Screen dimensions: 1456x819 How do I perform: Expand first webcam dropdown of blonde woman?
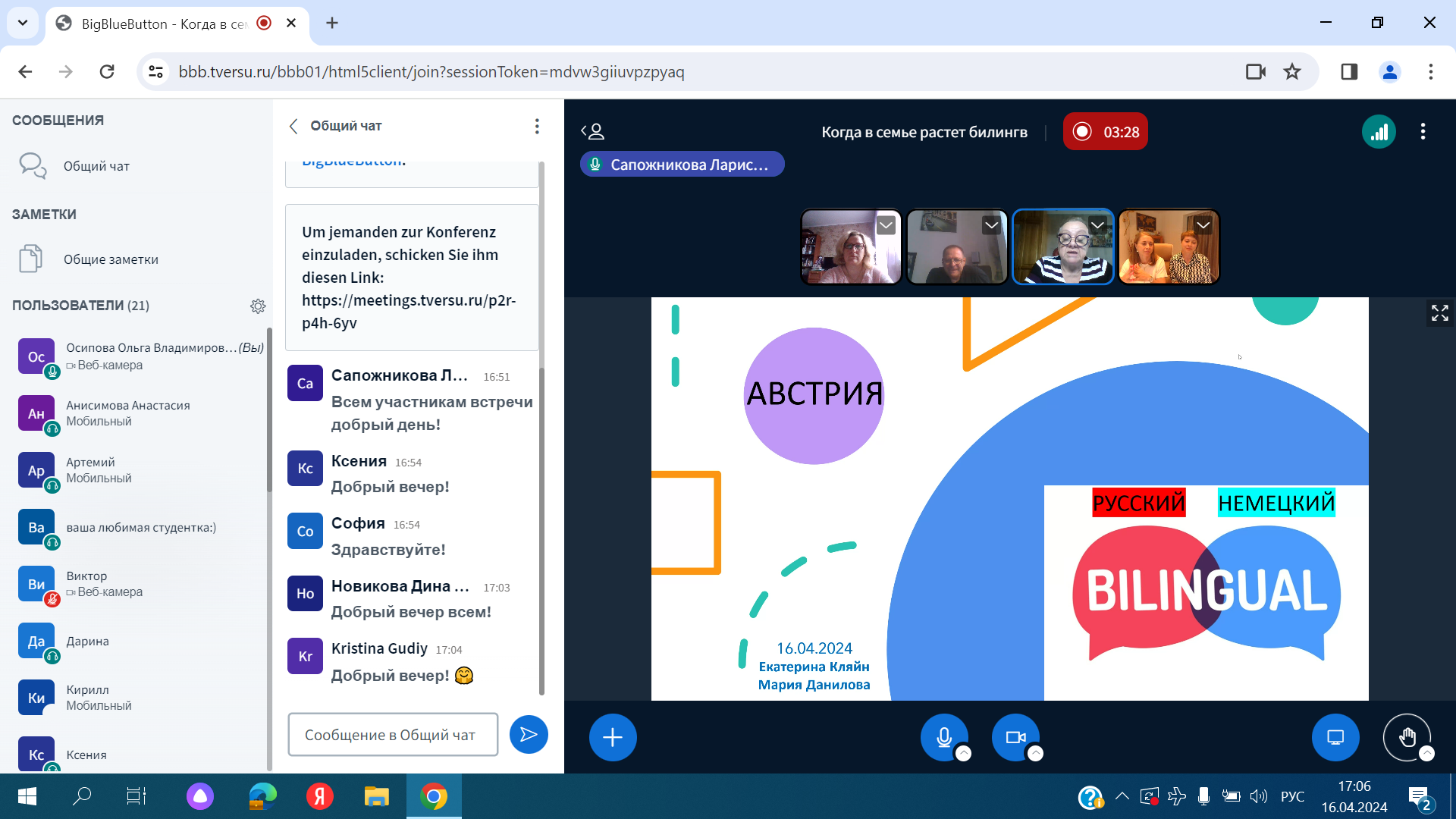tap(885, 225)
